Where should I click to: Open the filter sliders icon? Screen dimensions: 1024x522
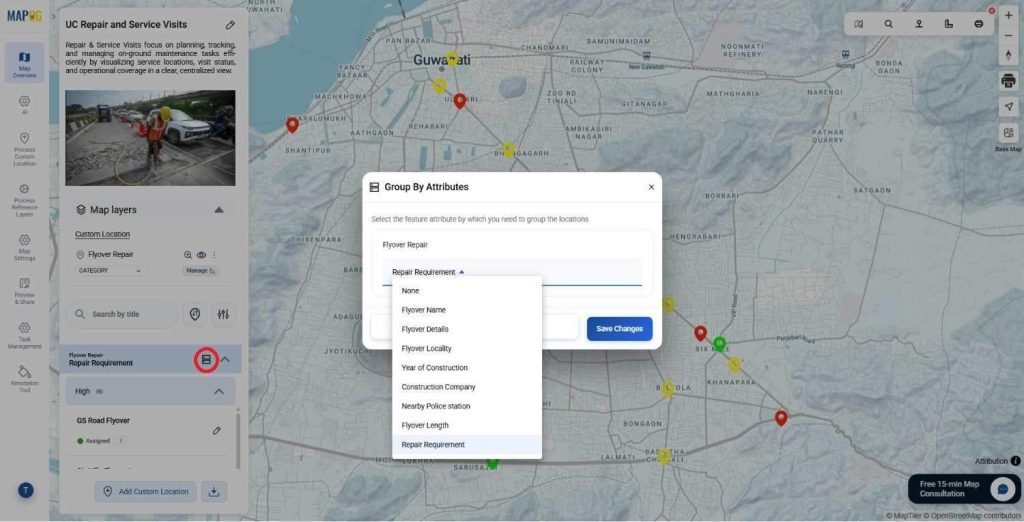pyautogui.click(x=223, y=314)
